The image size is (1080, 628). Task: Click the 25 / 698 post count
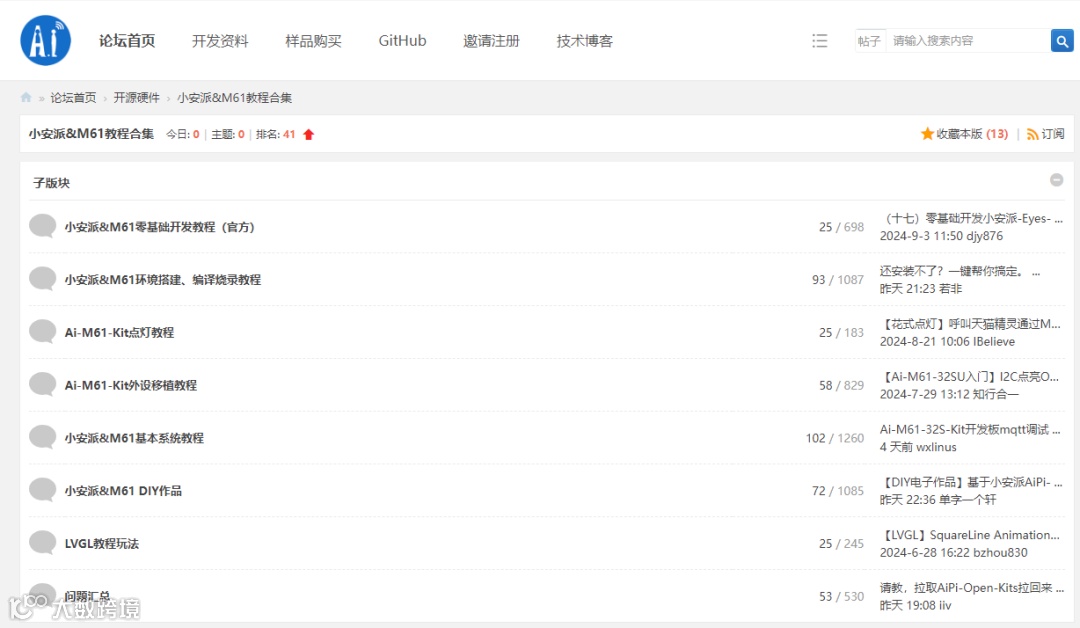(841, 227)
